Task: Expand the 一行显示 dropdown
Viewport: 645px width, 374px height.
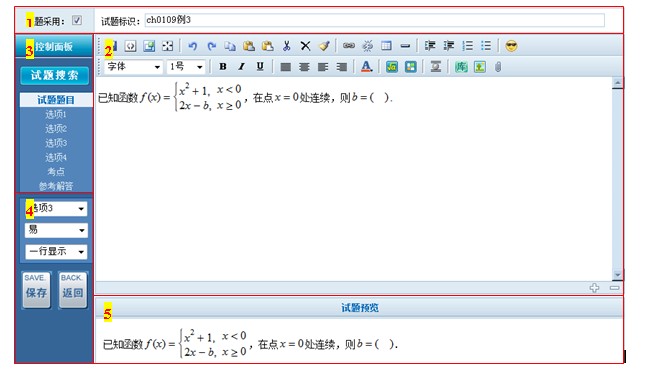Action: (56, 251)
